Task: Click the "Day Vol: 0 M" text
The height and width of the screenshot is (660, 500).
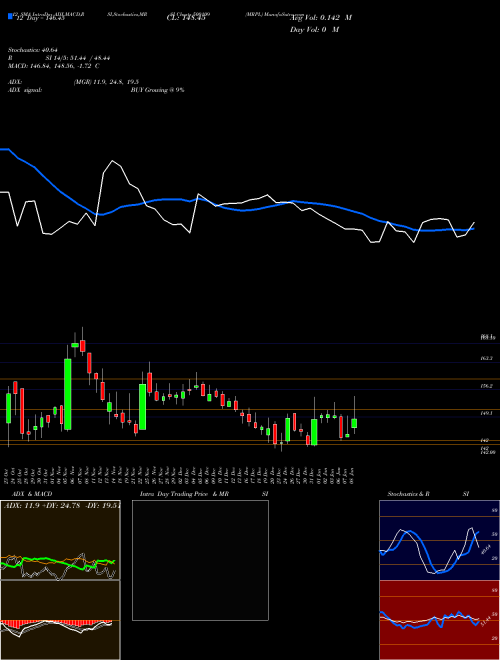Action: (314, 30)
